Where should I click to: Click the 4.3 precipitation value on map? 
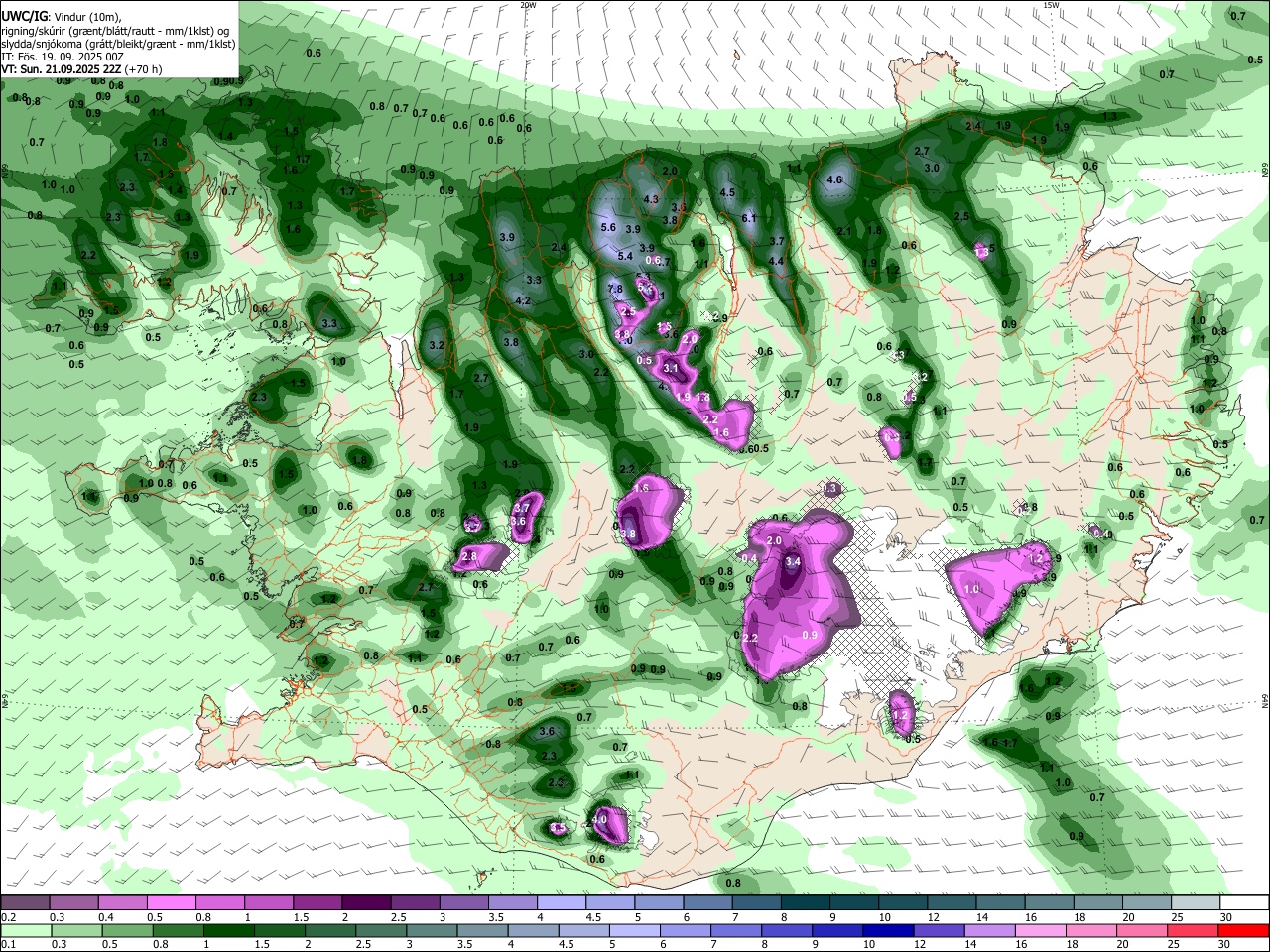coord(652,199)
